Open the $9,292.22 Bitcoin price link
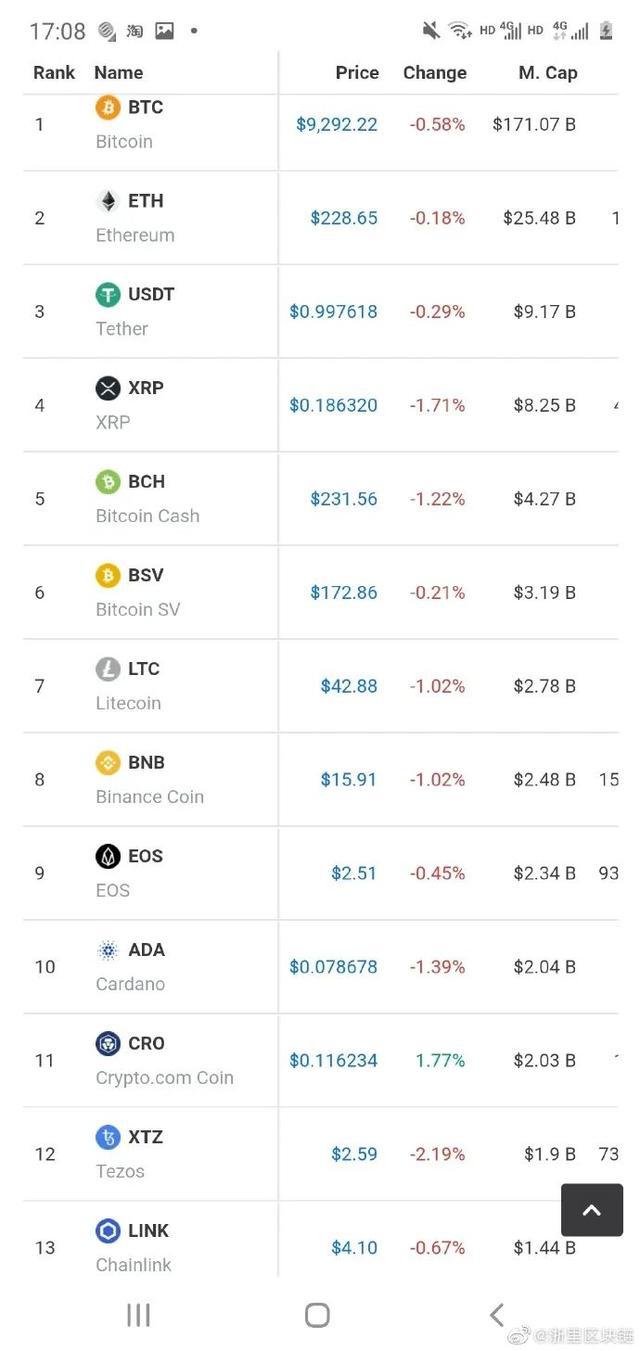 [337, 125]
